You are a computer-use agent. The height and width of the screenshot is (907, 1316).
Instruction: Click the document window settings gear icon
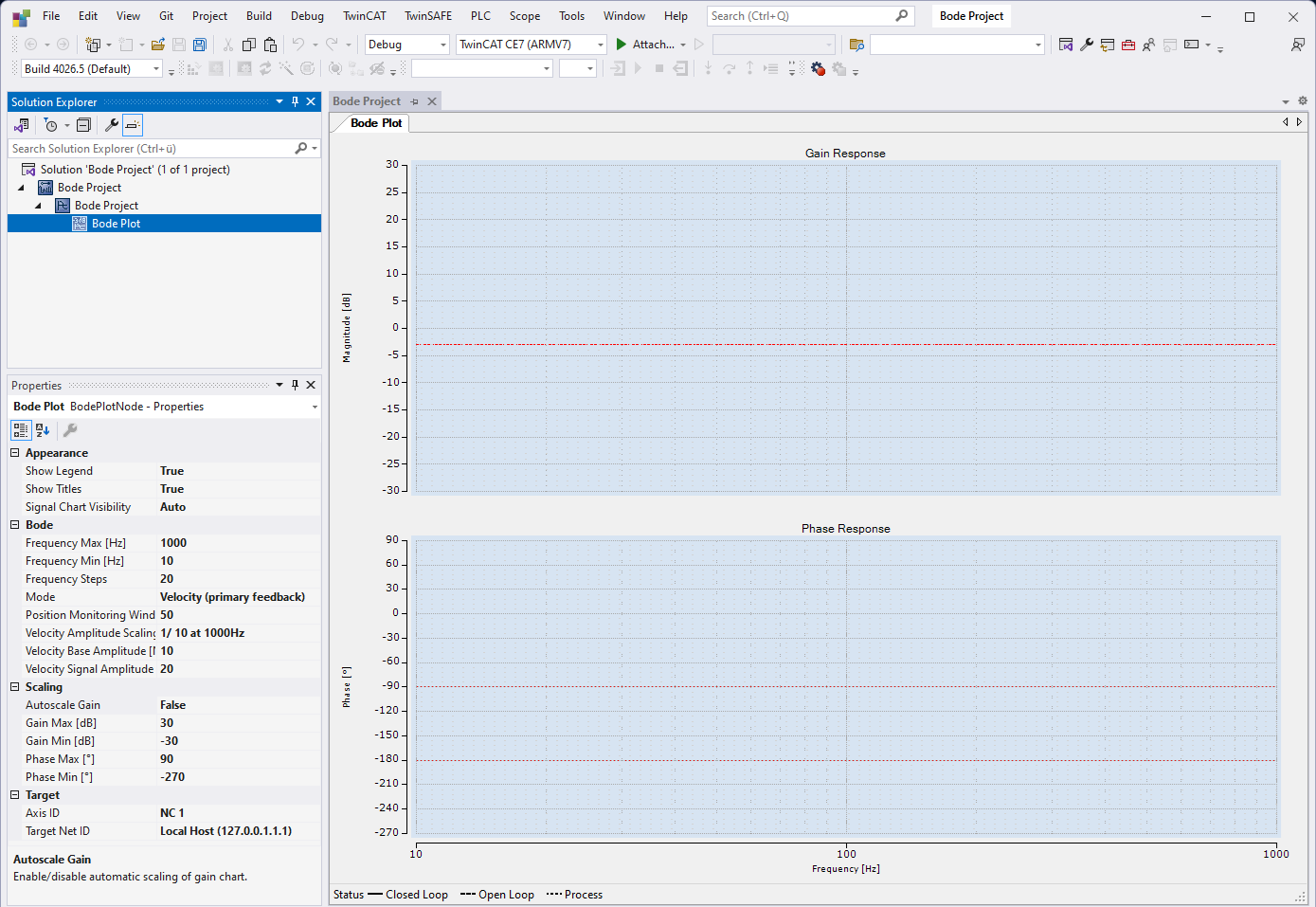pyautogui.click(x=1303, y=100)
